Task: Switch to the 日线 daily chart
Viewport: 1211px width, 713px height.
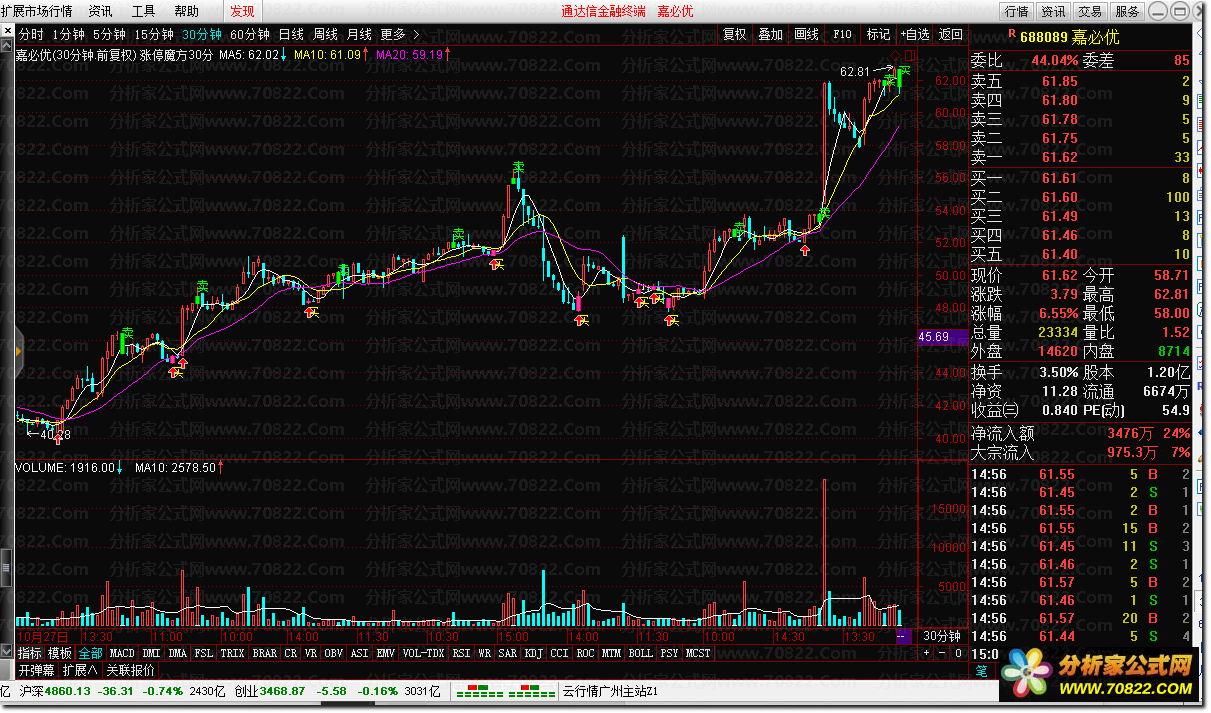Action: tap(291, 34)
